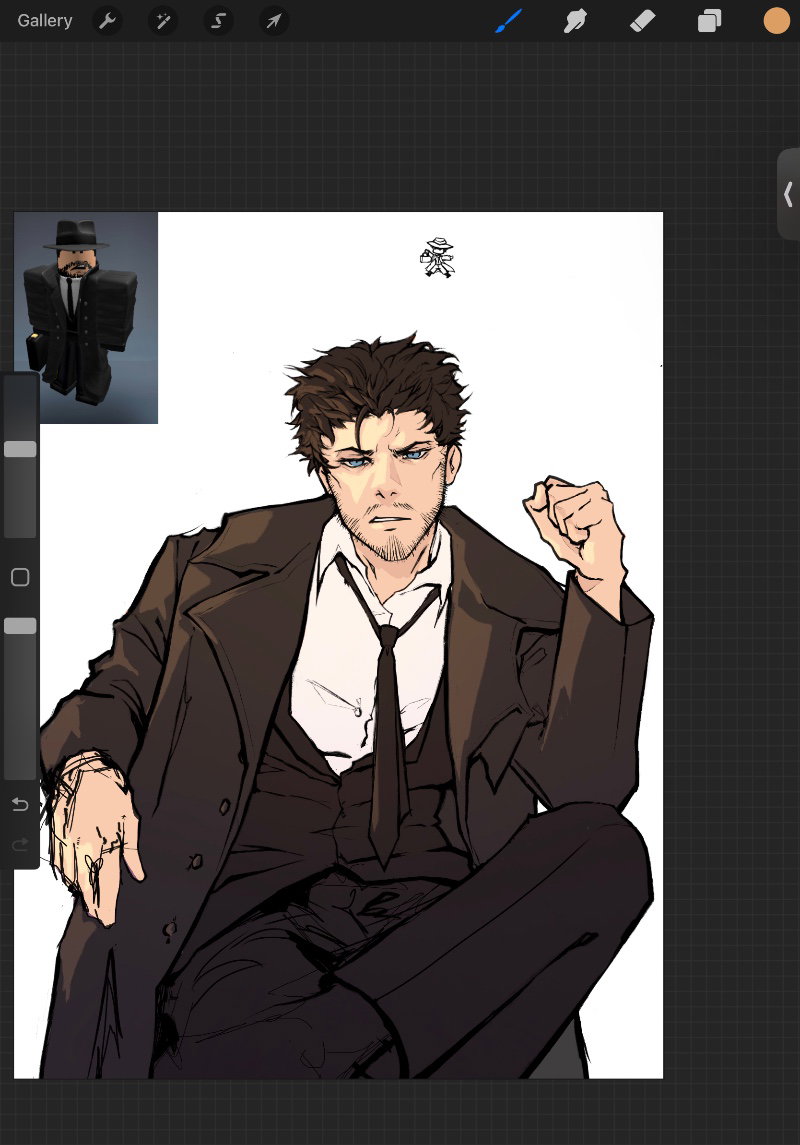Tap the small chibi sketch on canvas

pyautogui.click(x=437, y=258)
